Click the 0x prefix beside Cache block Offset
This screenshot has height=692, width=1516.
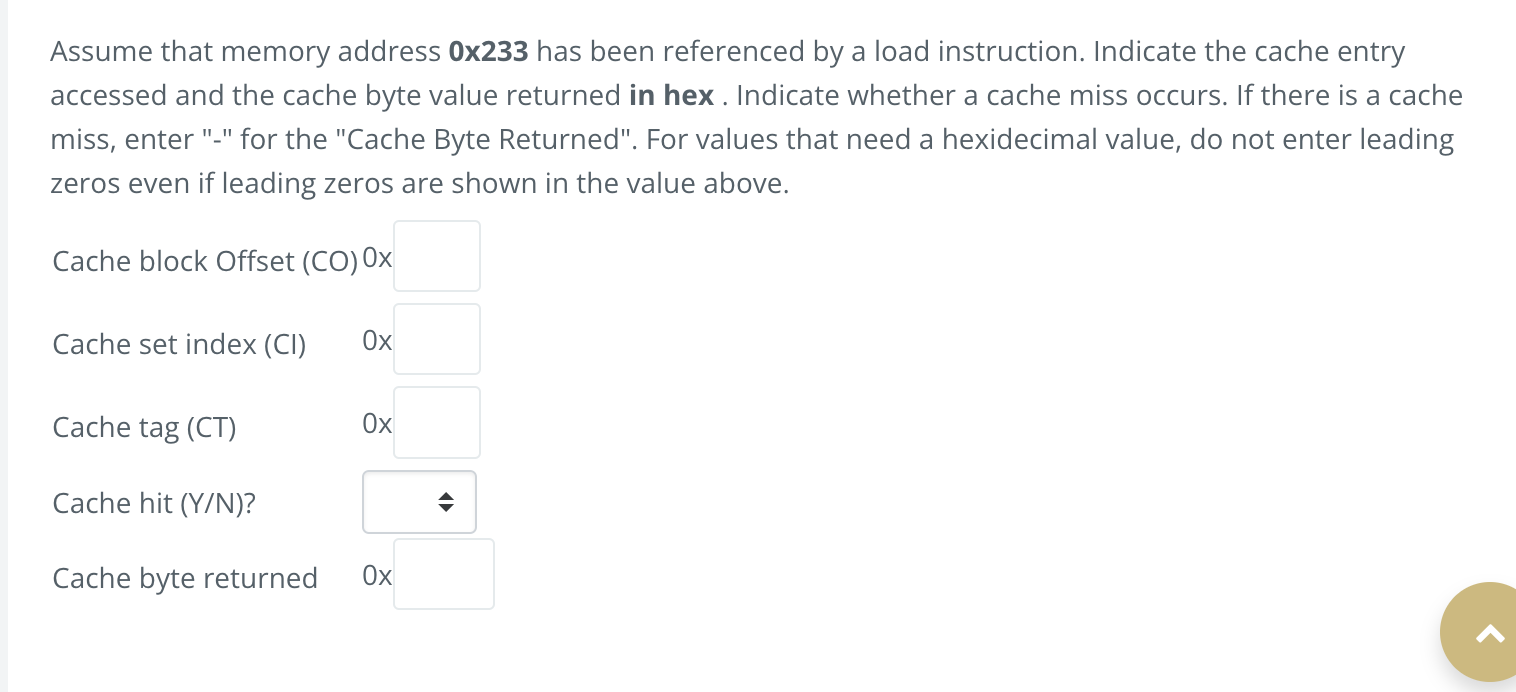tap(377, 257)
